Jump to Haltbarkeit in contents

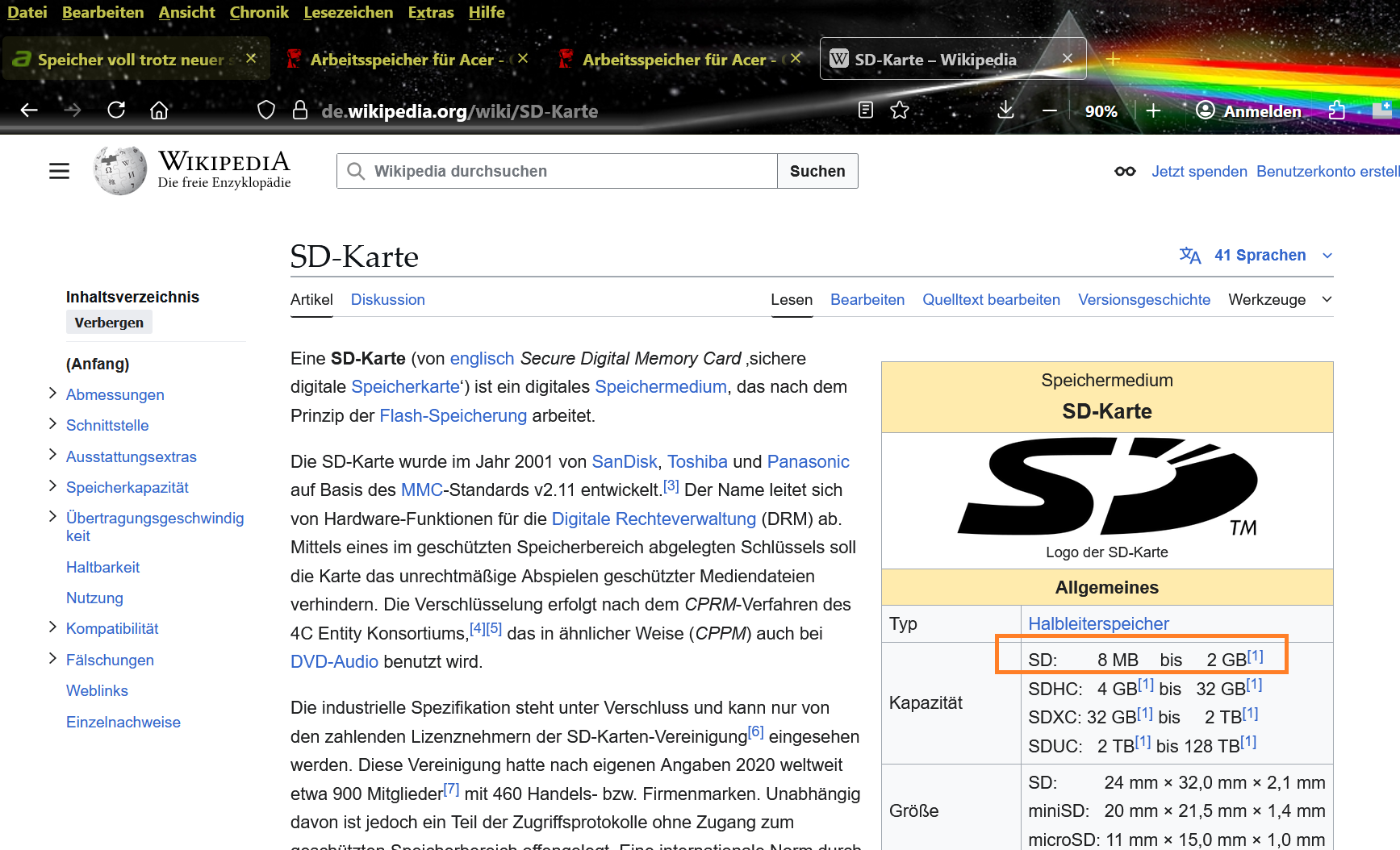tap(102, 567)
